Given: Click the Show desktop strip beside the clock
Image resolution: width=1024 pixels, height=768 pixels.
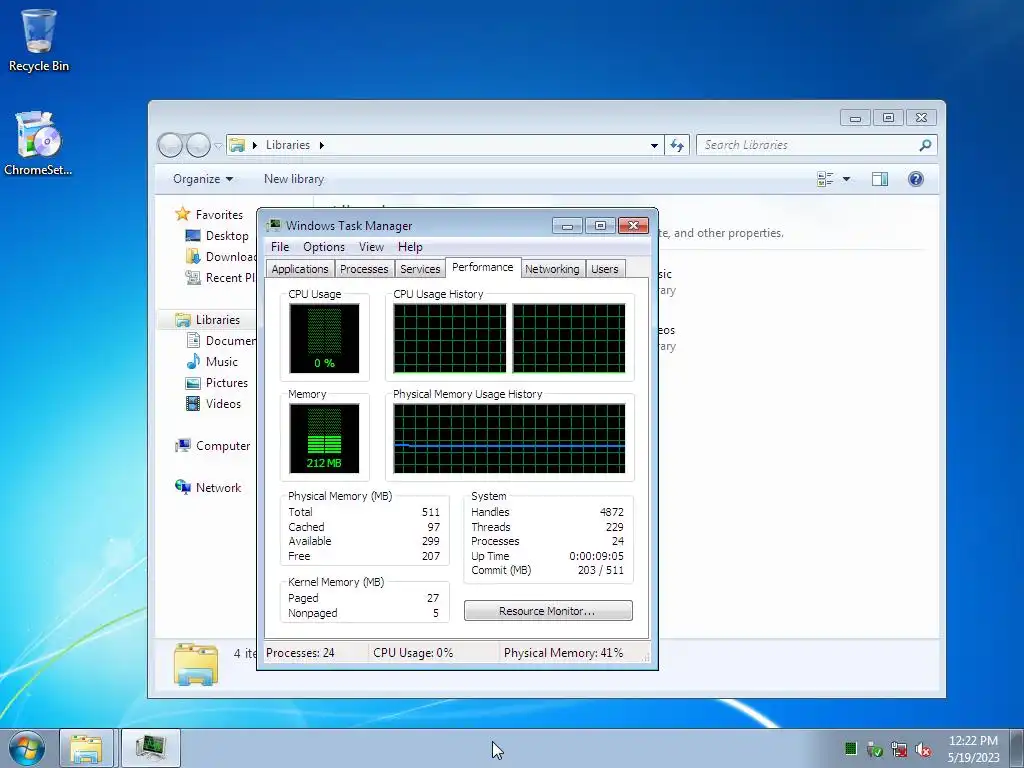Looking at the screenshot, I should coord(1017,748).
